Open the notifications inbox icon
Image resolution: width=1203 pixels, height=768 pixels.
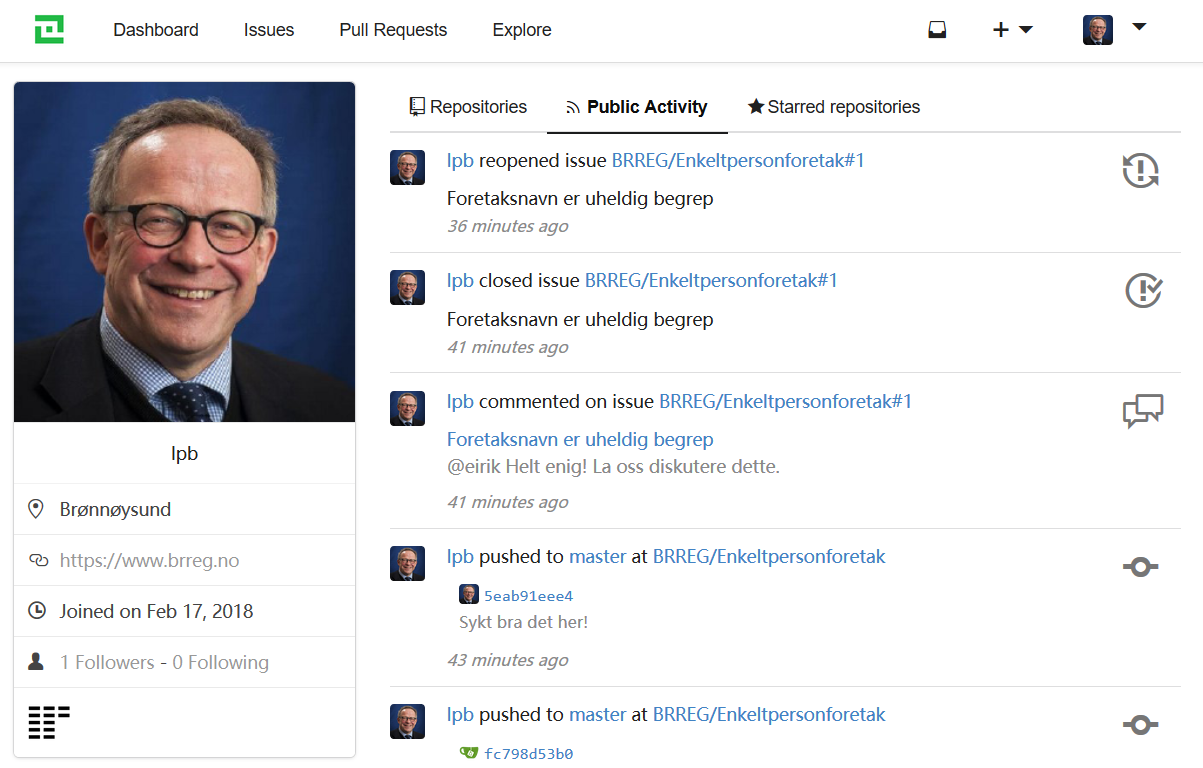937,30
